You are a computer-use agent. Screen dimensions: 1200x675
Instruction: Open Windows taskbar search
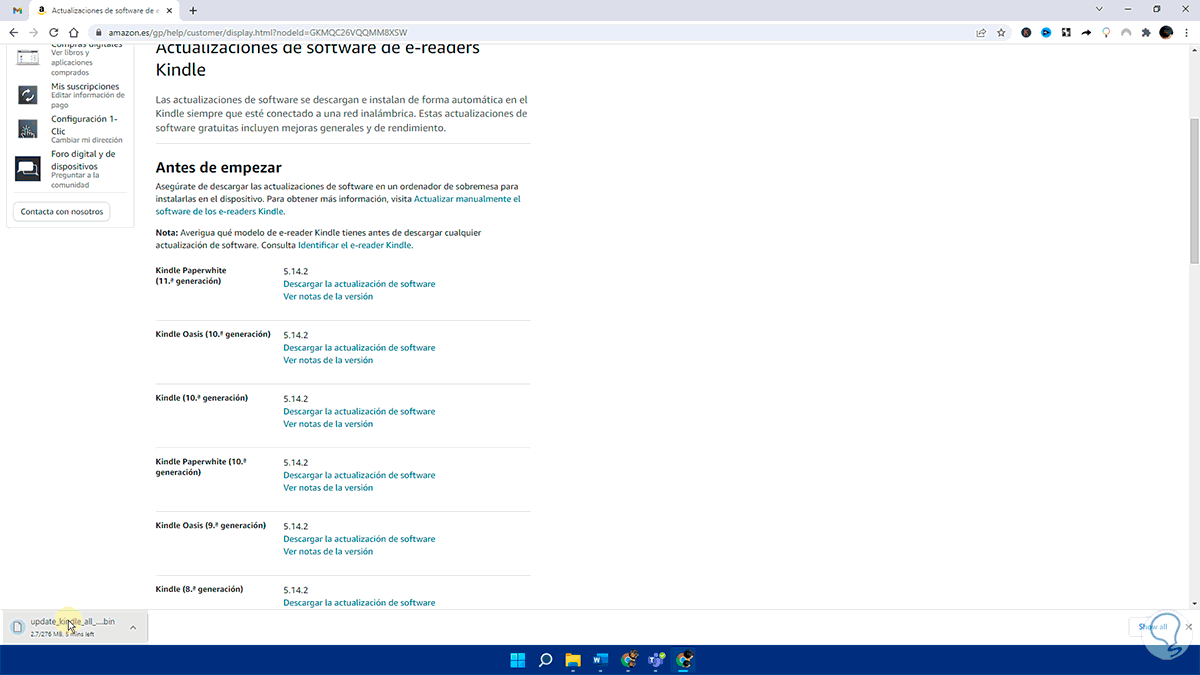coord(546,660)
